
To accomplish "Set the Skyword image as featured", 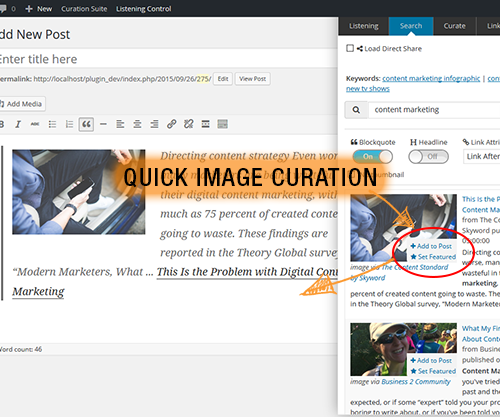I will [x=433, y=257].
